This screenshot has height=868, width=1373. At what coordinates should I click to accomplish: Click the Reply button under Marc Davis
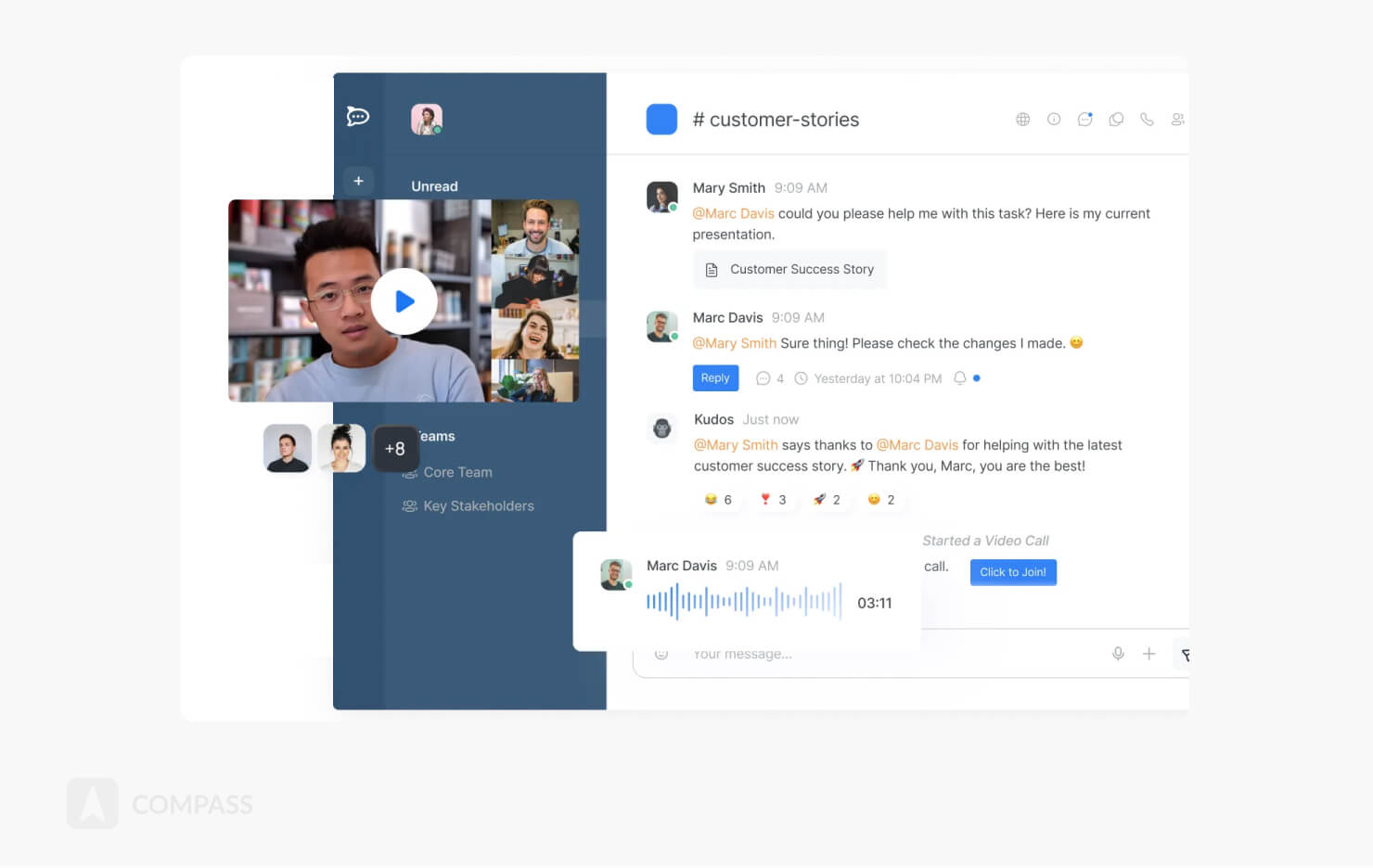point(715,378)
